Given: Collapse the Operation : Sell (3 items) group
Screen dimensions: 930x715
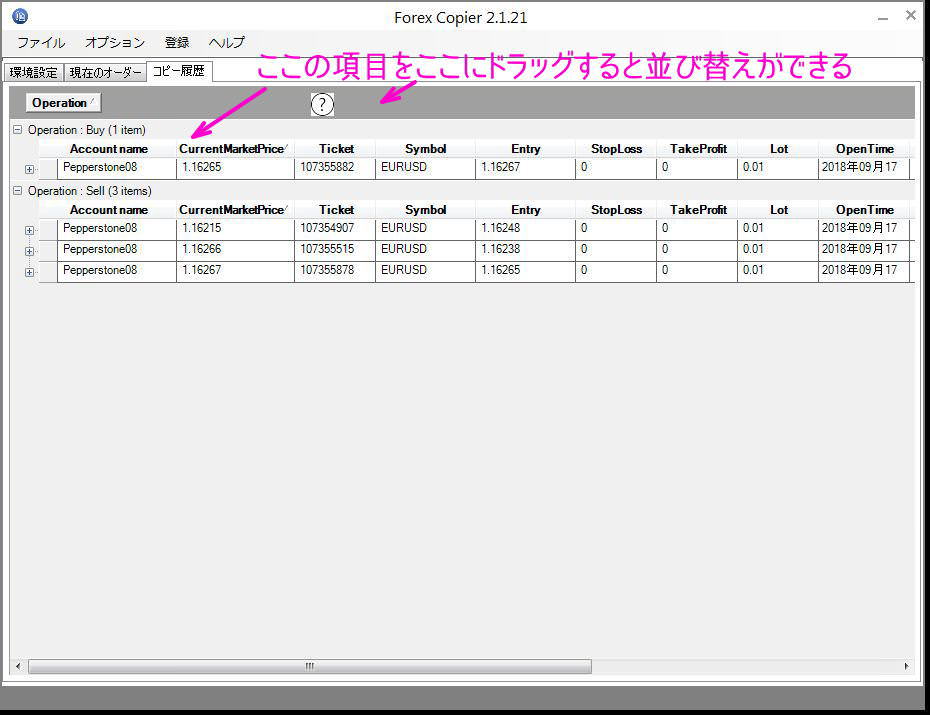Looking at the screenshot, I should point(17,191).
